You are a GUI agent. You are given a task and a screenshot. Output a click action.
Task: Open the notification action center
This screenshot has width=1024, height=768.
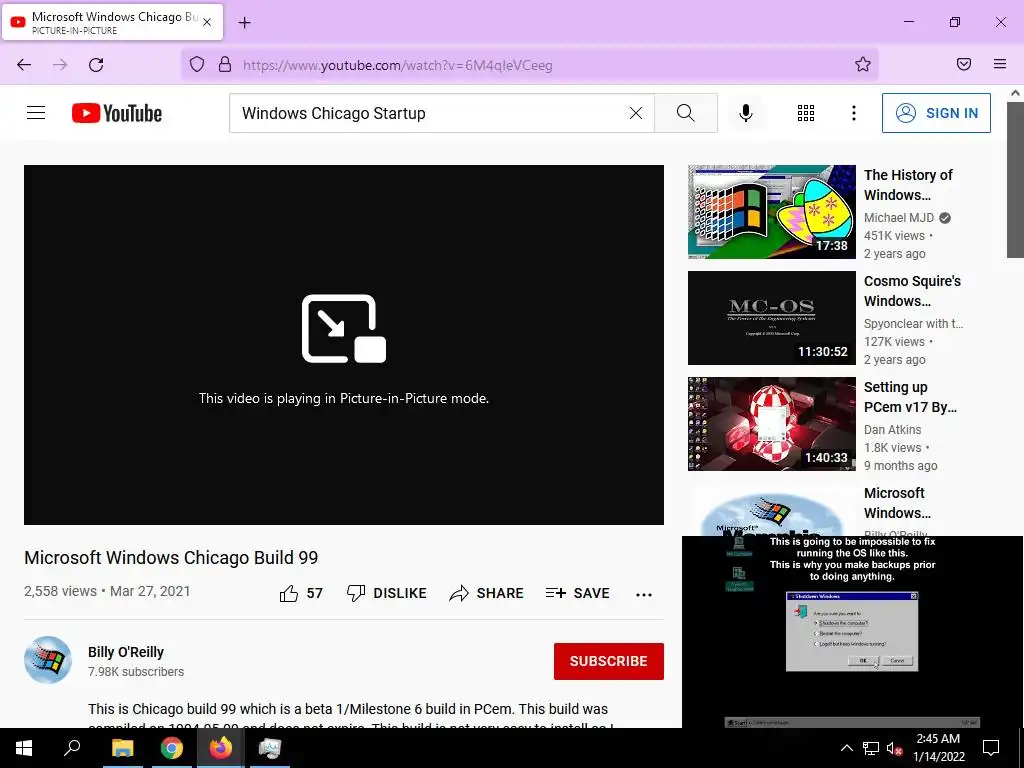pyautogui.click(x=991, y=748)
